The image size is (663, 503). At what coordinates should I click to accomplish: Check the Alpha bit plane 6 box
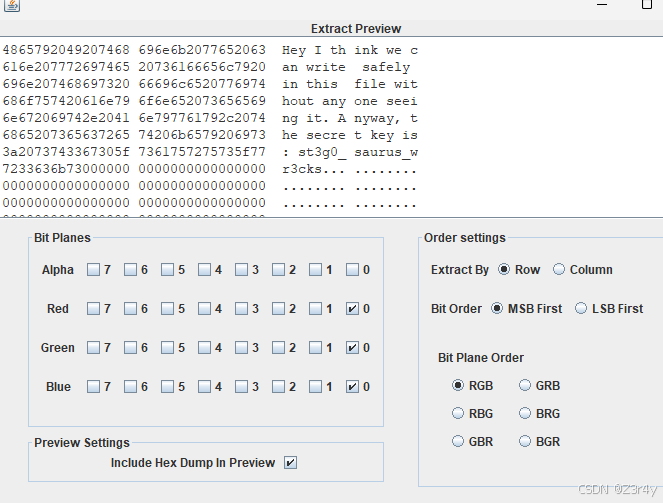pyautogui.click(x=130, y=270)
